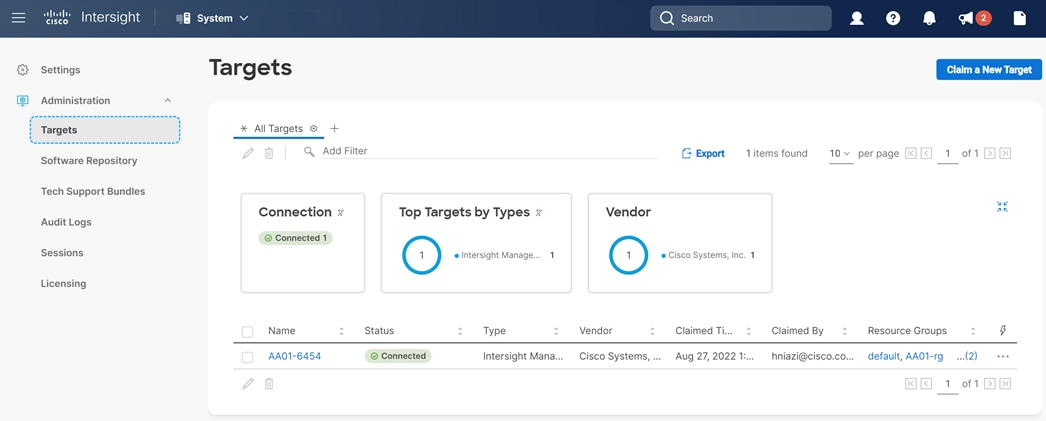Click the Top Targets by Types donut chart
The image size is (1046, 421).
pyautogui.click(x=422, y=255)
